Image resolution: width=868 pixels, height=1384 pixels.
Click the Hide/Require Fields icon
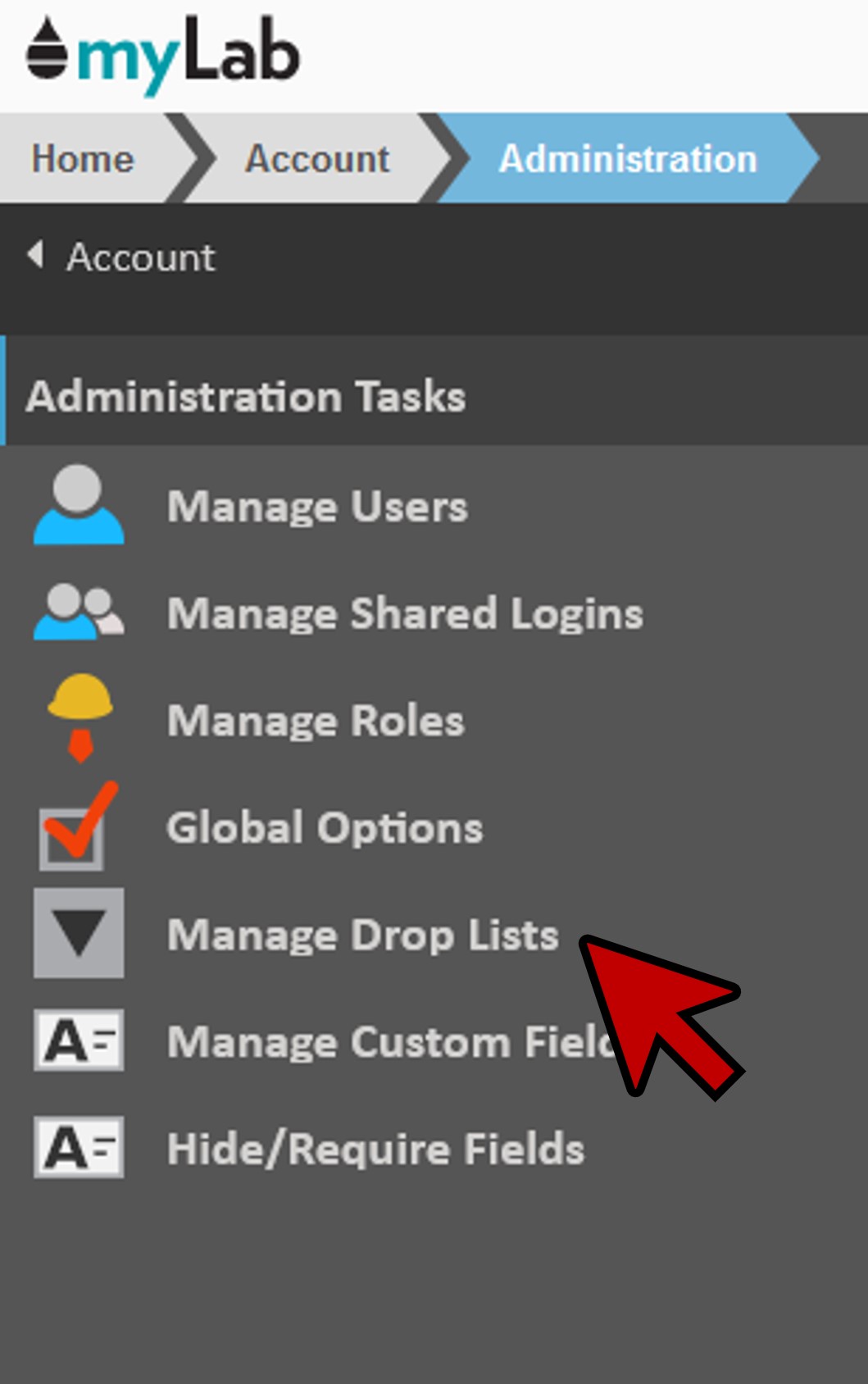pyautogui.click(x=79, y=1147)
